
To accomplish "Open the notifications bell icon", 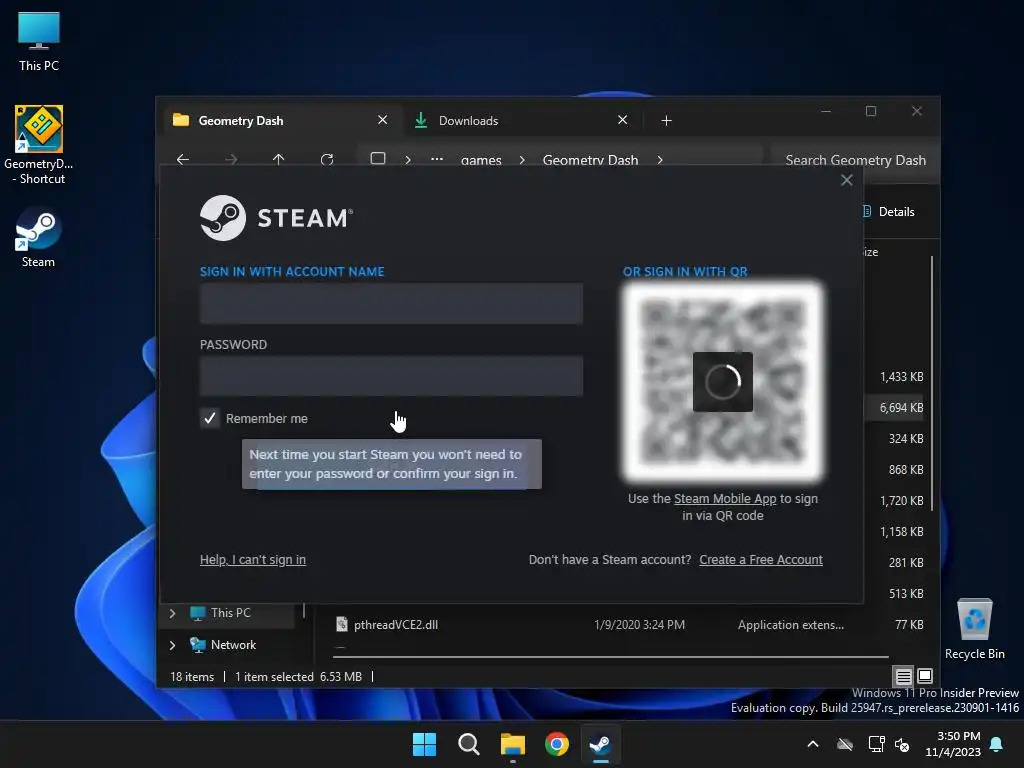I will tap(997, 744).
